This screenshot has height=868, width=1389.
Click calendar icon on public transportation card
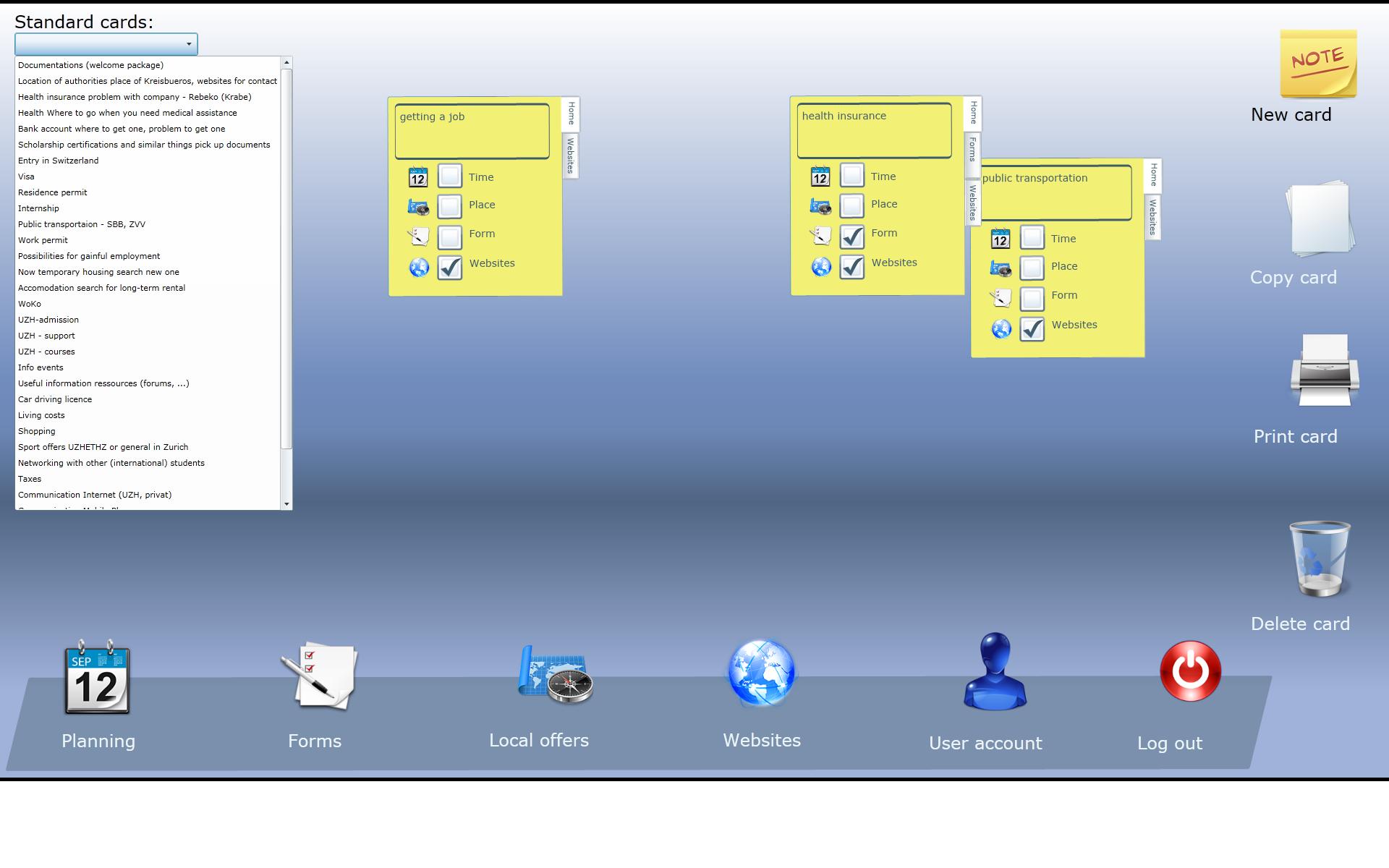[x=1001, y=239]
